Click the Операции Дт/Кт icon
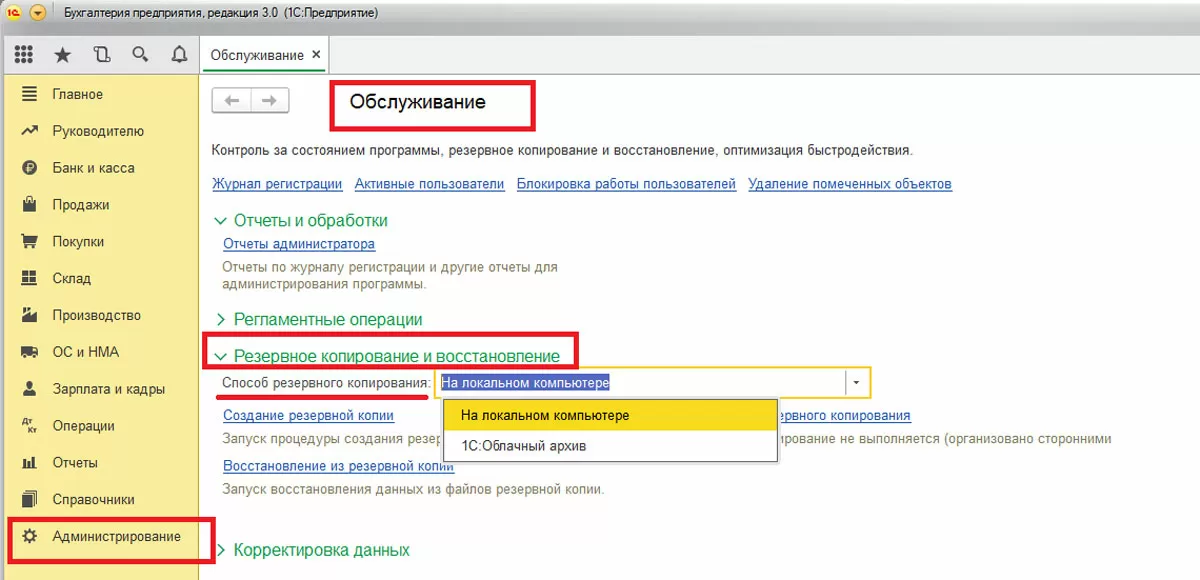Viewport: 1200px width, 580px height. [30, 426]
